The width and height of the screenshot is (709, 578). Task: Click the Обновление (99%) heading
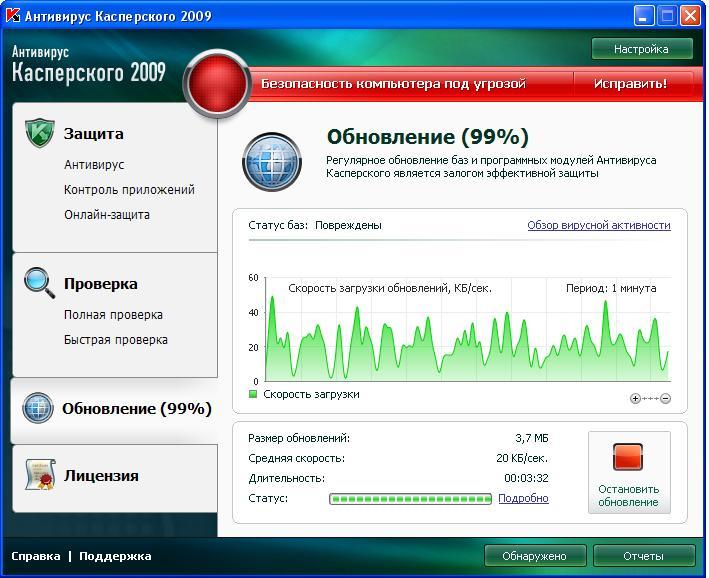coord(428,137)
